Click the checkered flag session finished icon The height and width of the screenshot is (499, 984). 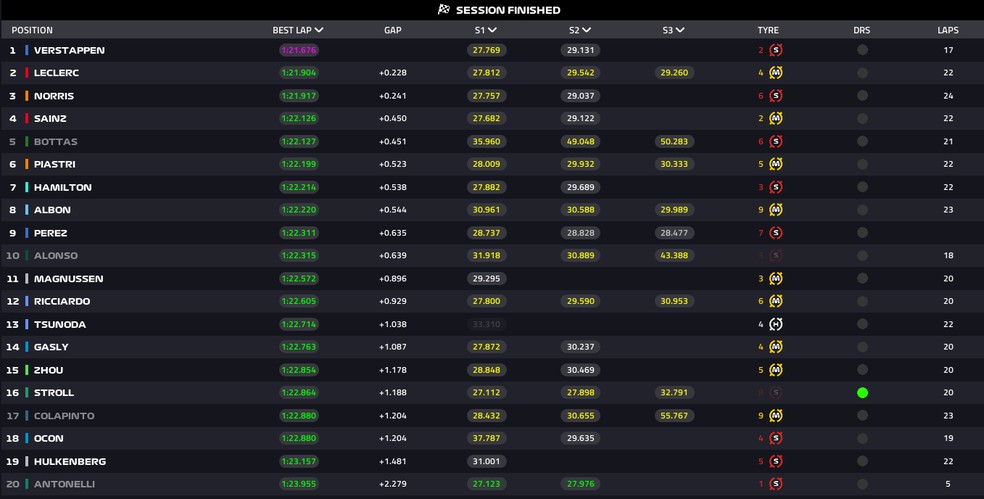pos(444,9)
